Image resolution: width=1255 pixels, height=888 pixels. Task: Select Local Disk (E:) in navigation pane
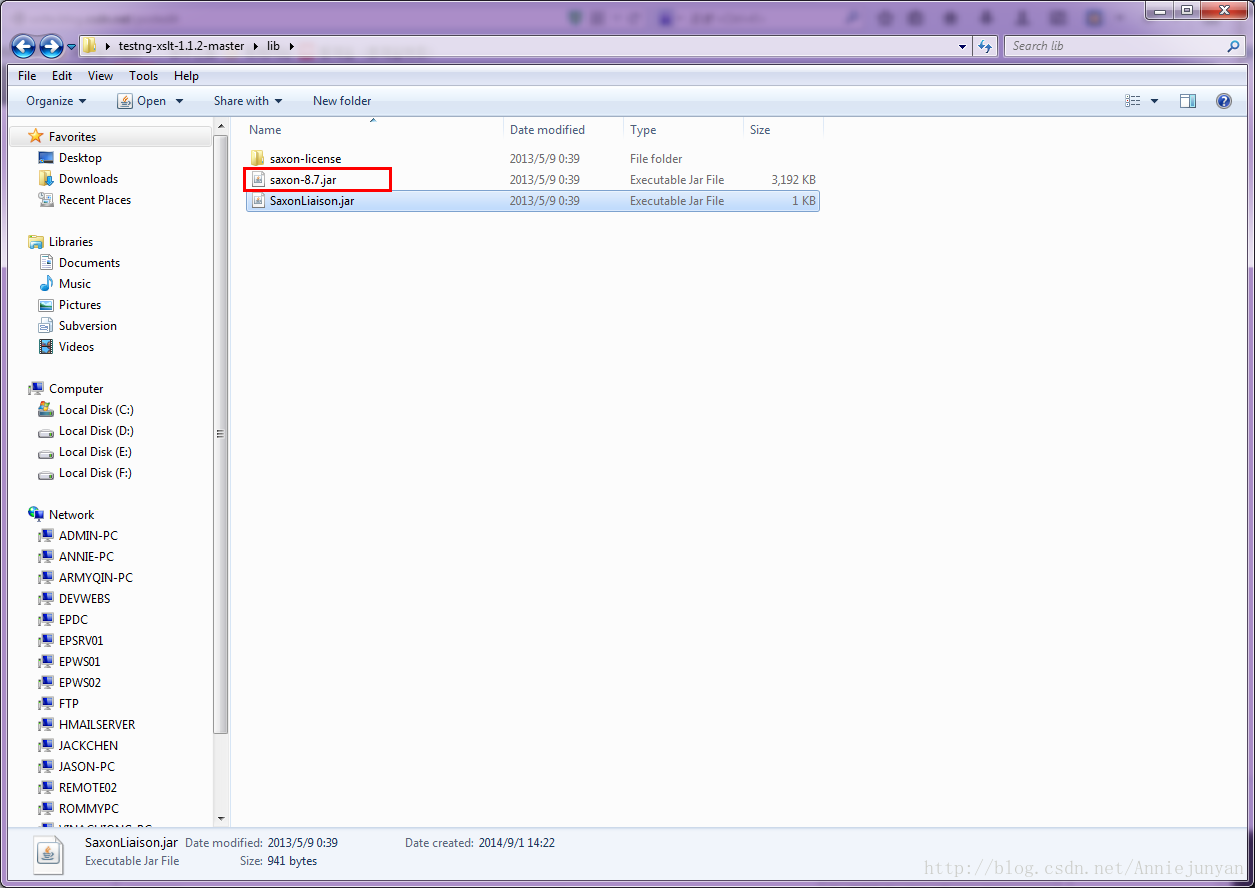[x=95, y=452]
